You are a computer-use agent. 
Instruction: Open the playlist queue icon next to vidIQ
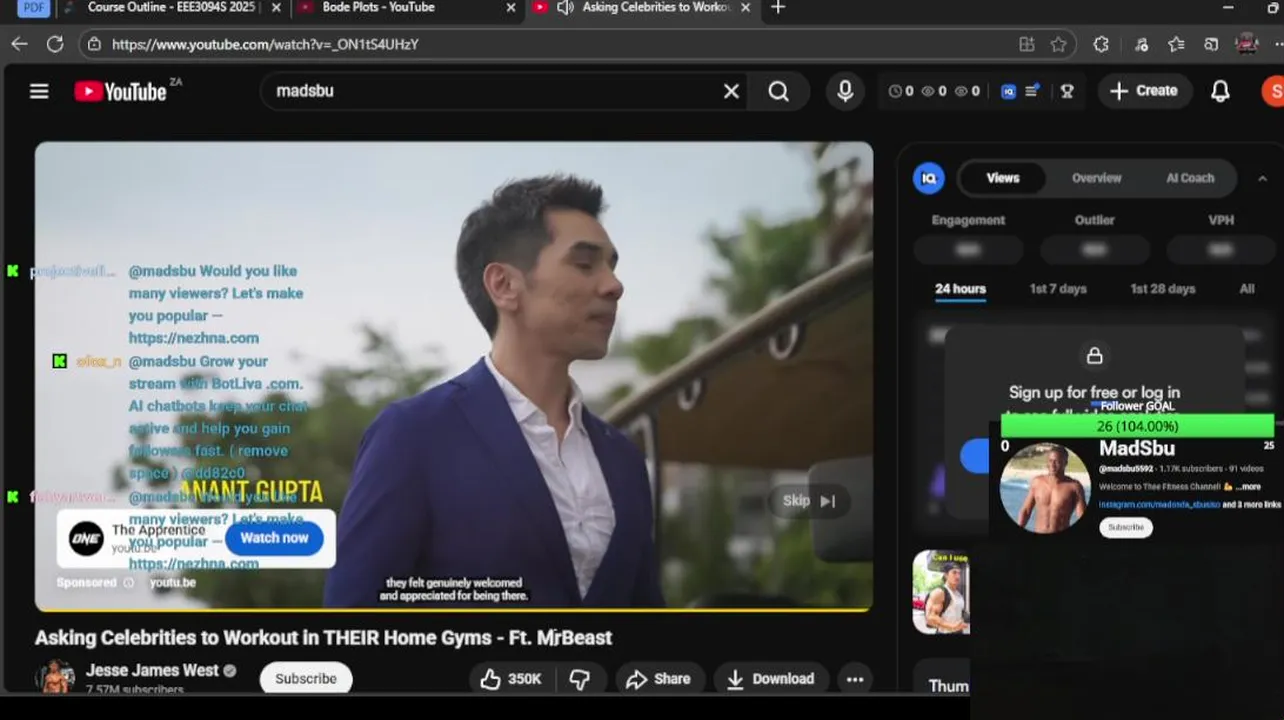[1032, 91]
